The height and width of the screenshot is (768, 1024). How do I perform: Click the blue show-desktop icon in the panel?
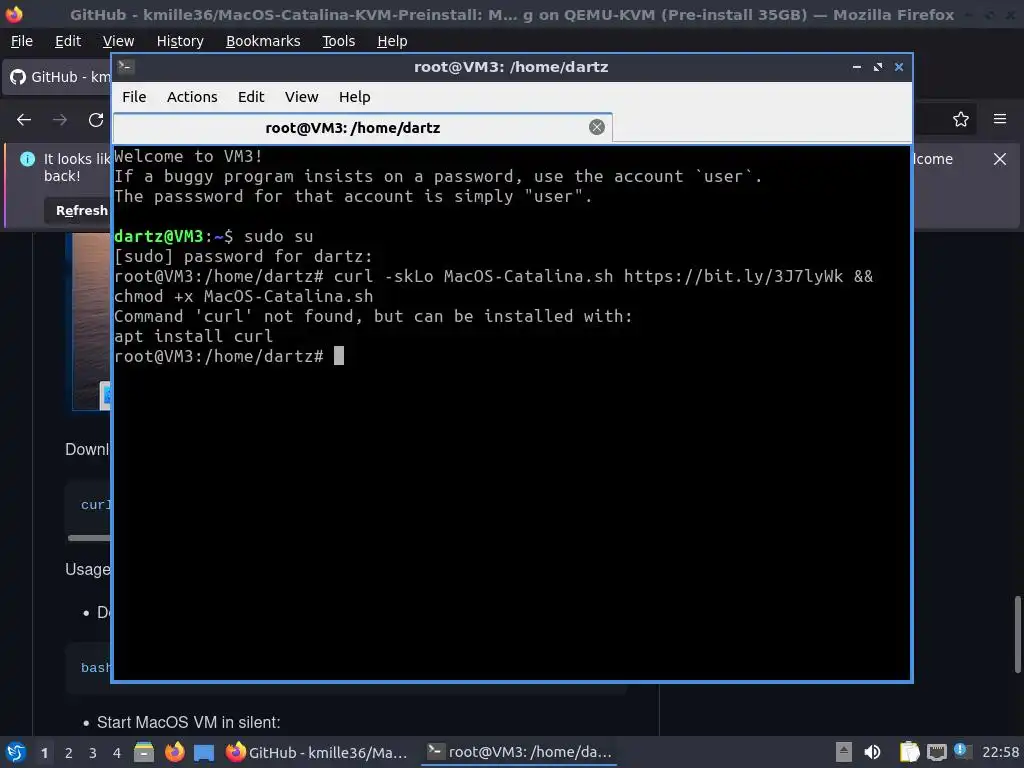tap(204, 752)
